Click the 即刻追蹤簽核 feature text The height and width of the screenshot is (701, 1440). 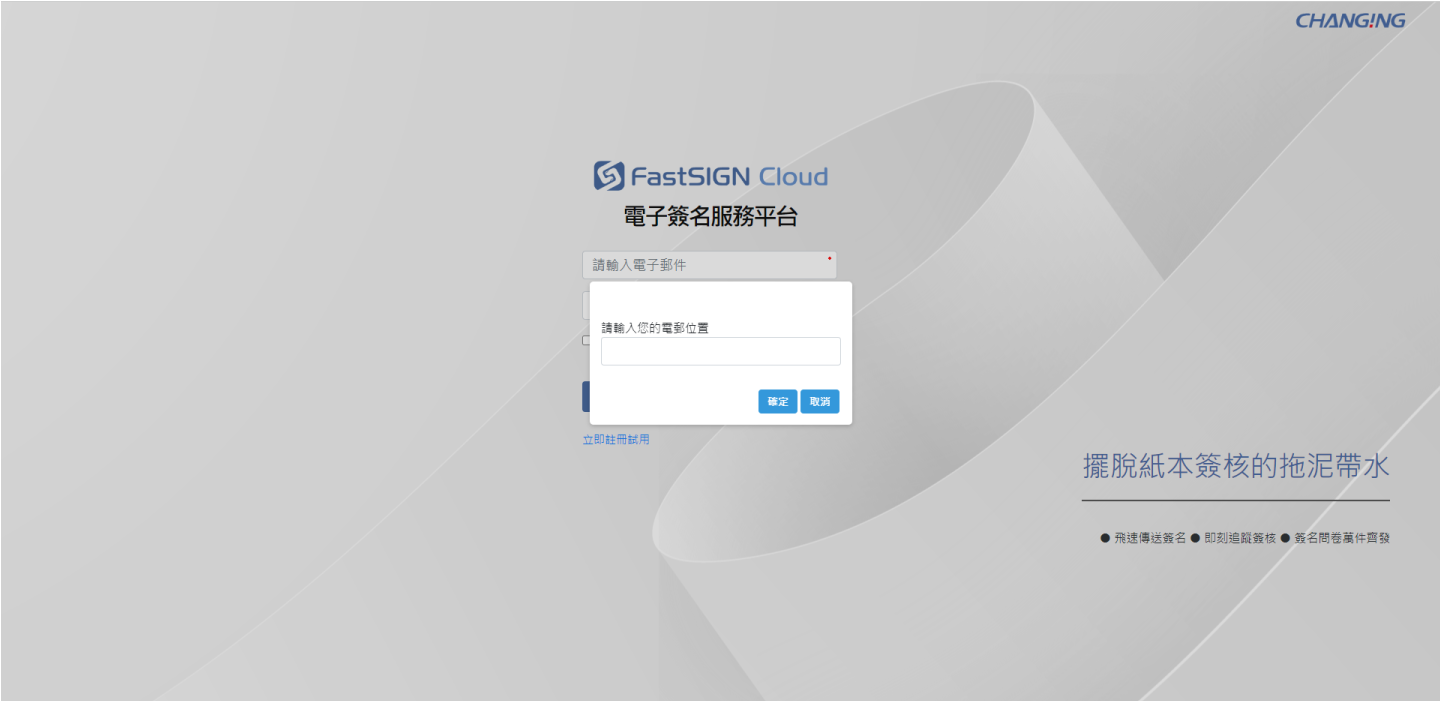[1240, 538]
